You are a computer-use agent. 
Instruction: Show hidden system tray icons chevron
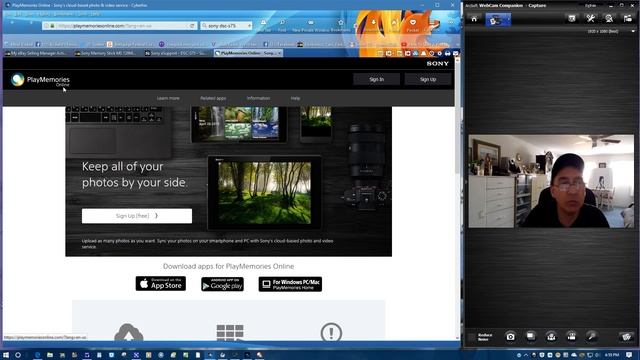526,355
